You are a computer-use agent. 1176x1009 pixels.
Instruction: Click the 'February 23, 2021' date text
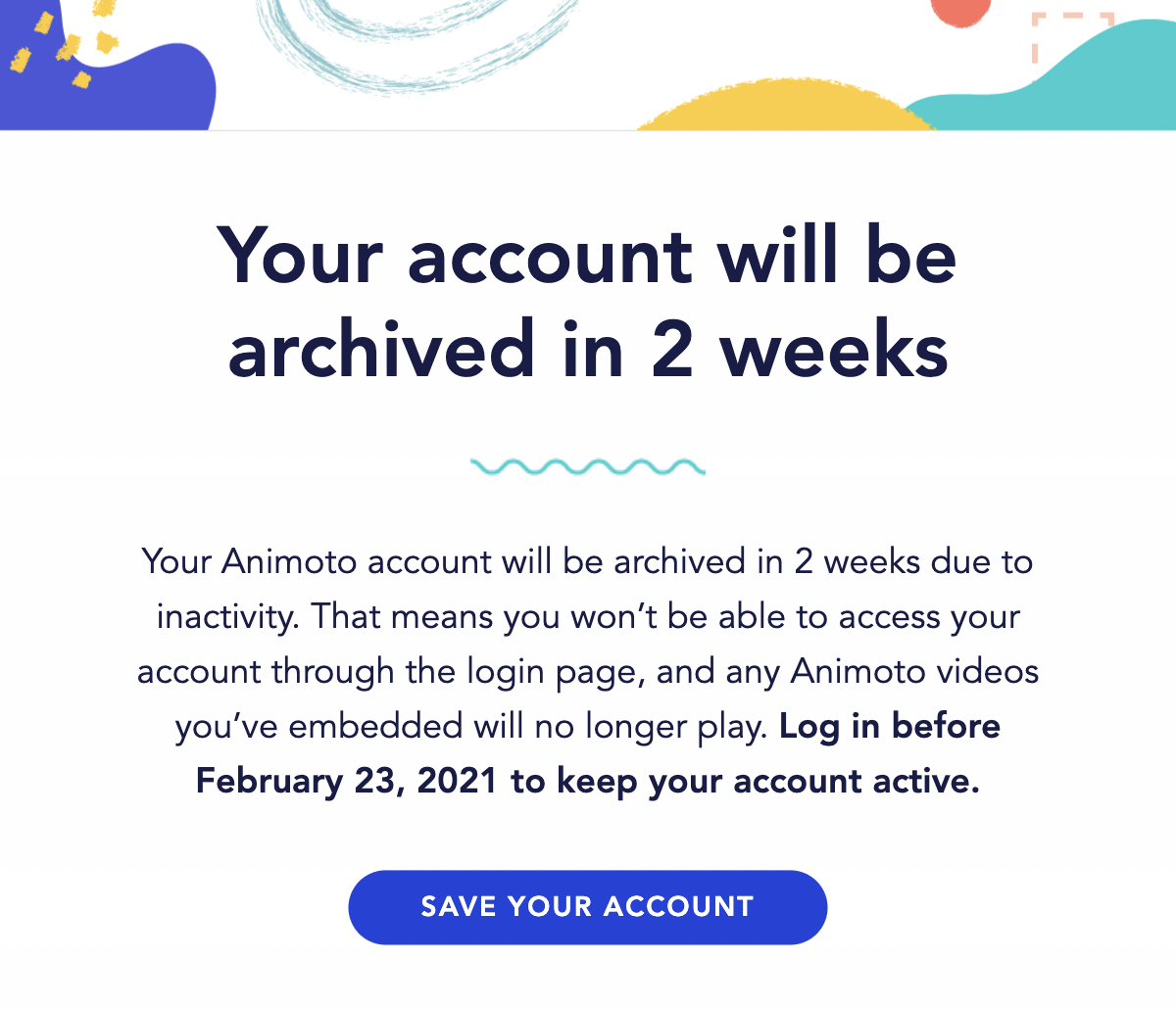[347, 782]
